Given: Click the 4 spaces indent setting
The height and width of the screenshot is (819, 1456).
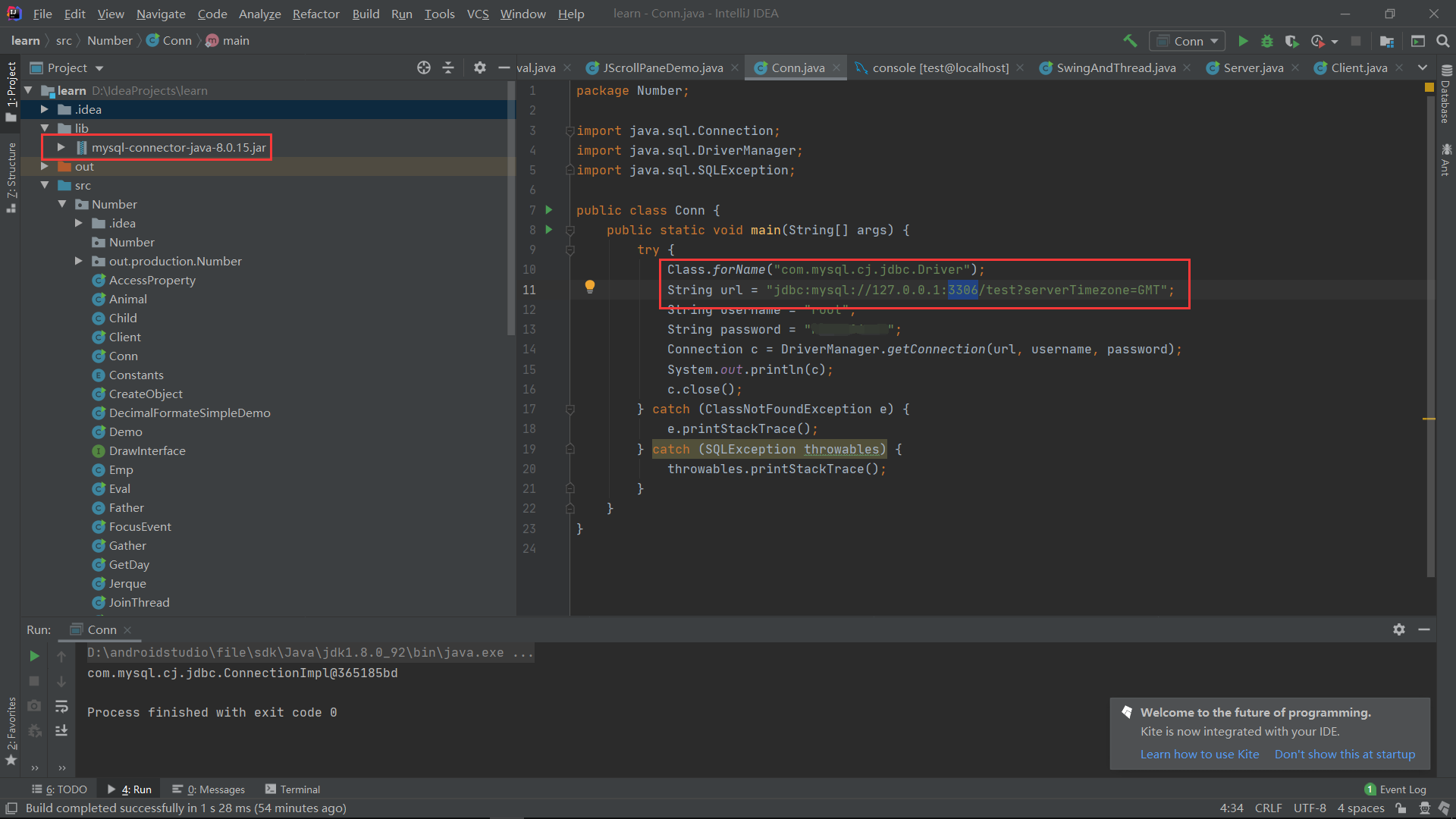Looking at the screenshot, I should (x=1360, y=808).
